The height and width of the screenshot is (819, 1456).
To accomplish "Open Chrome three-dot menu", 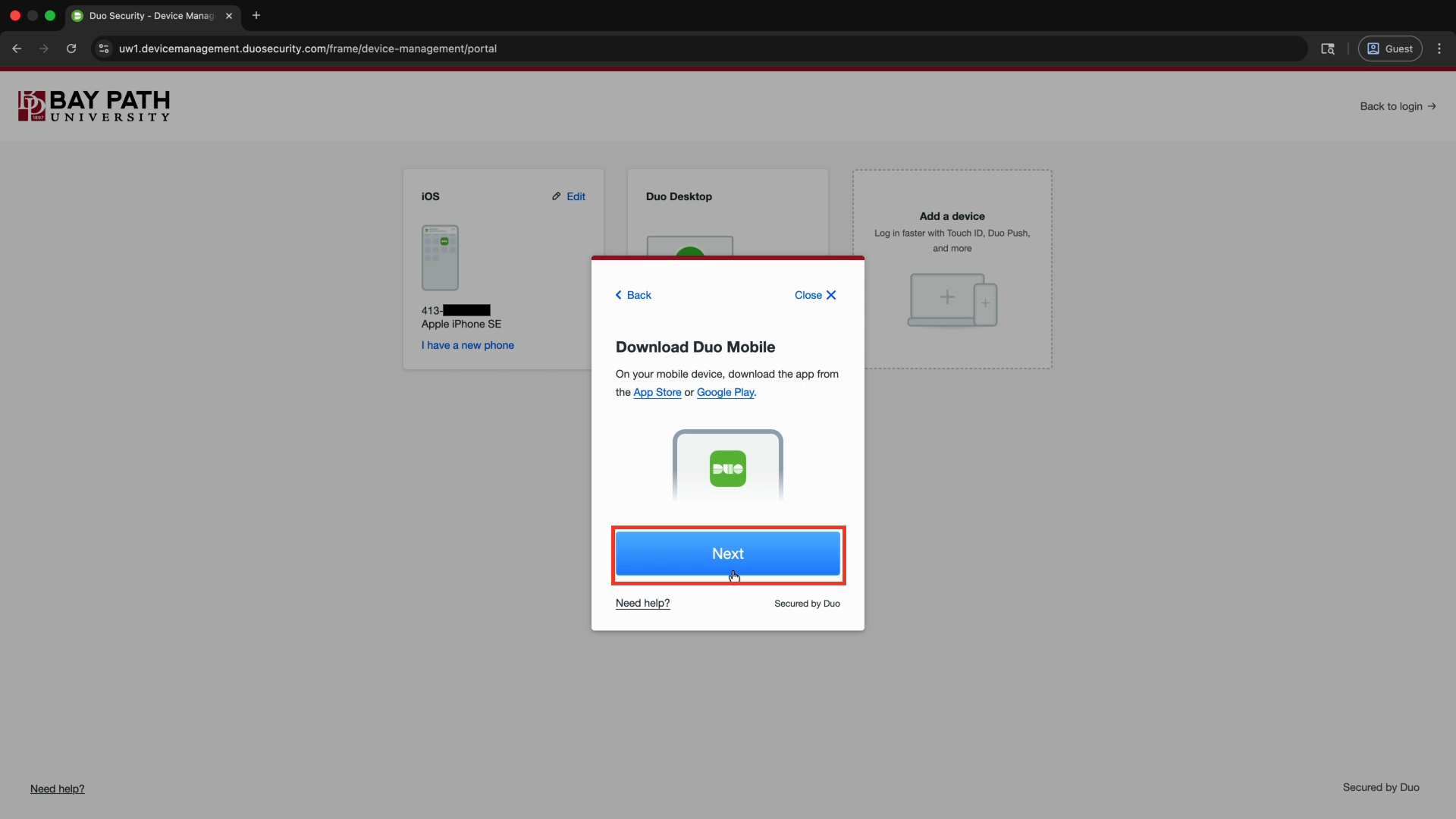I will 1439,49.
